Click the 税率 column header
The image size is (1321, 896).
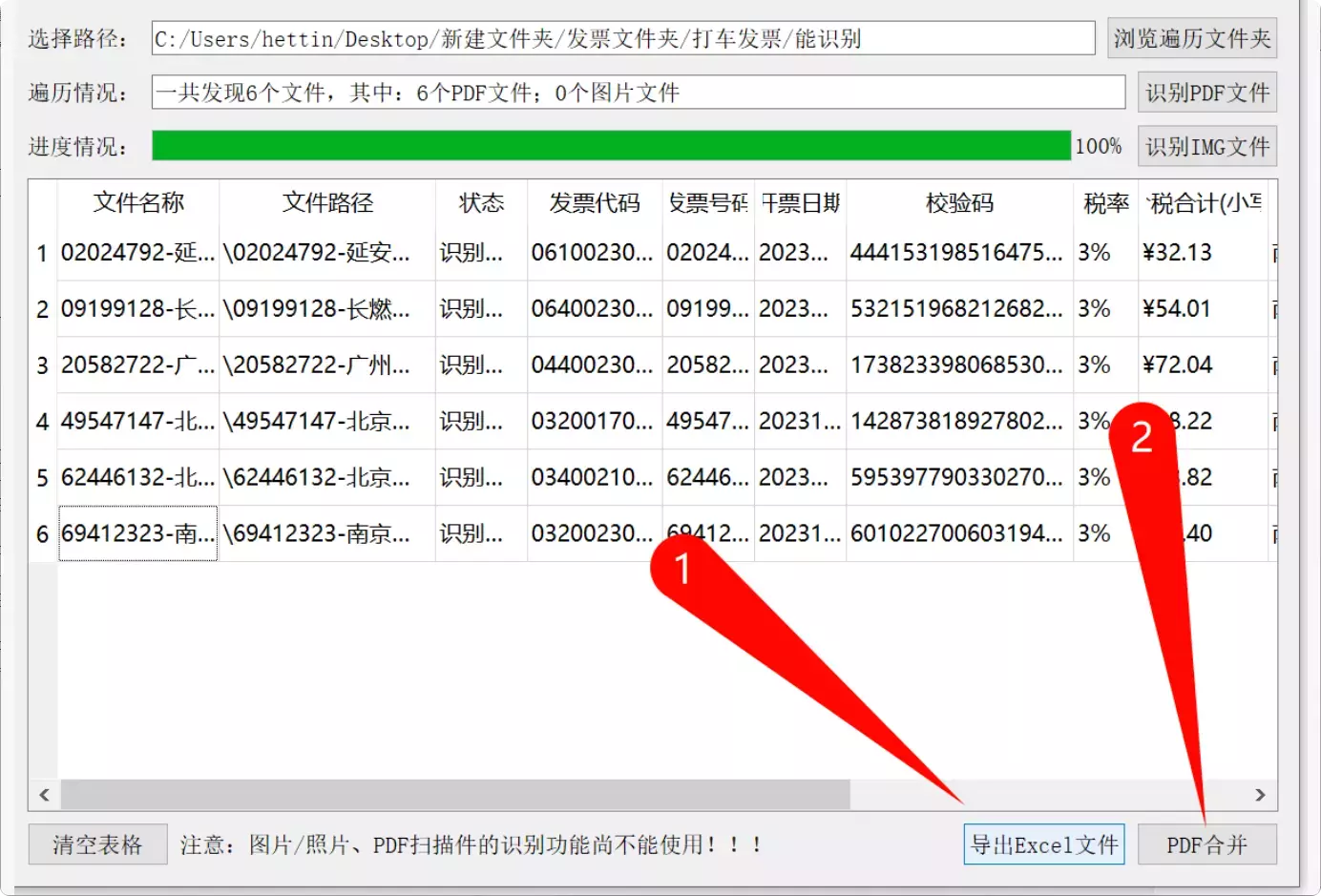tap(1104, 202)
